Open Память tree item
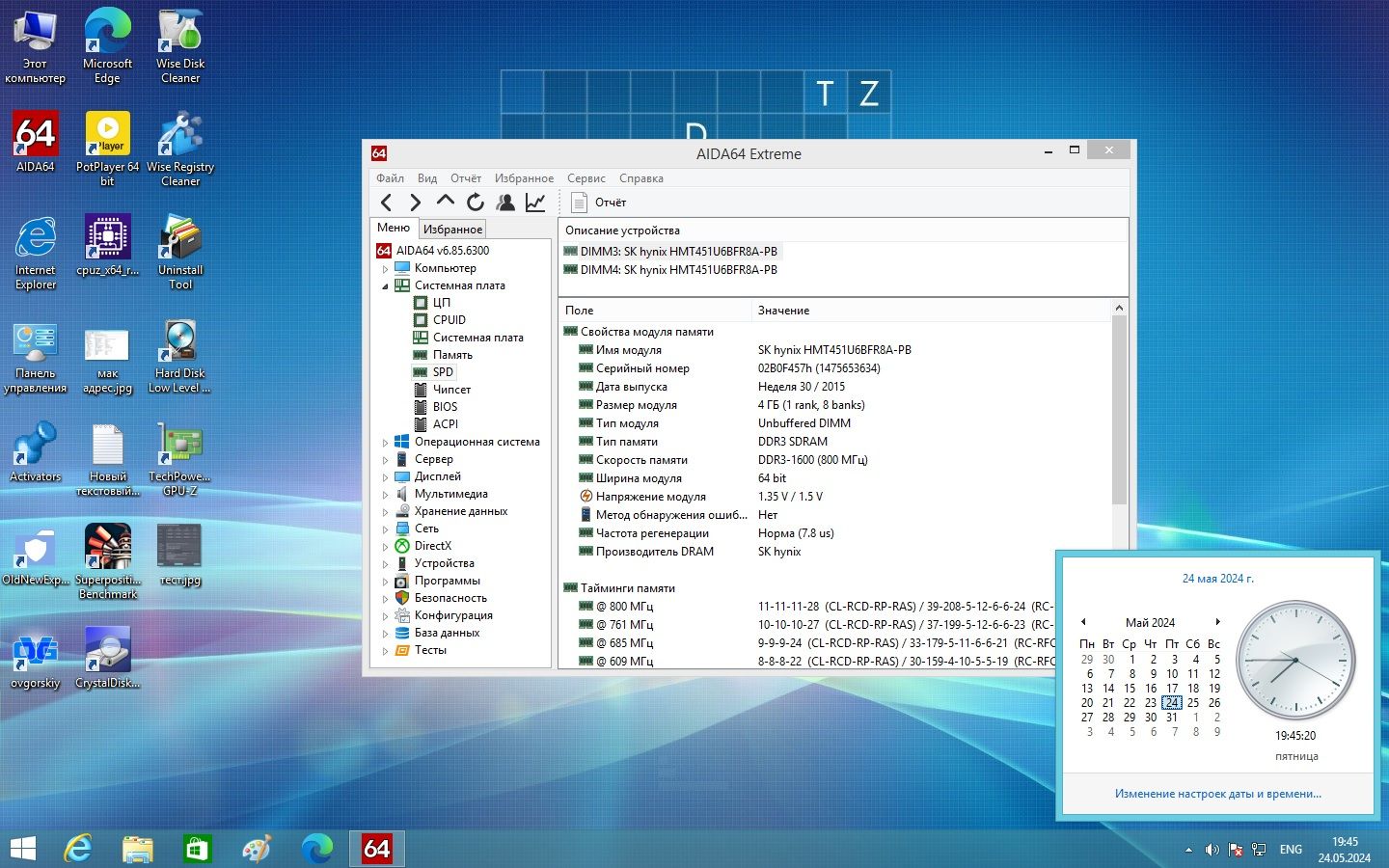This screenshot has width=1389, height=868. tap(452, 355)
